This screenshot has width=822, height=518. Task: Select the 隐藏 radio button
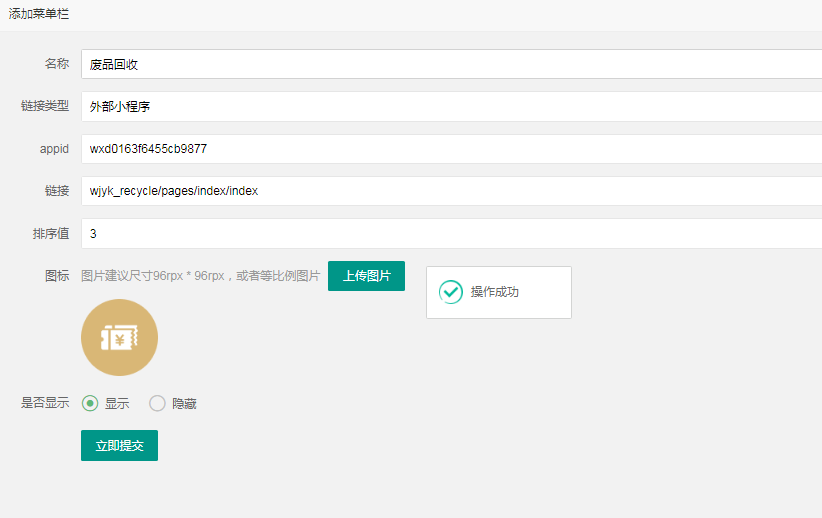pos(157,403)
